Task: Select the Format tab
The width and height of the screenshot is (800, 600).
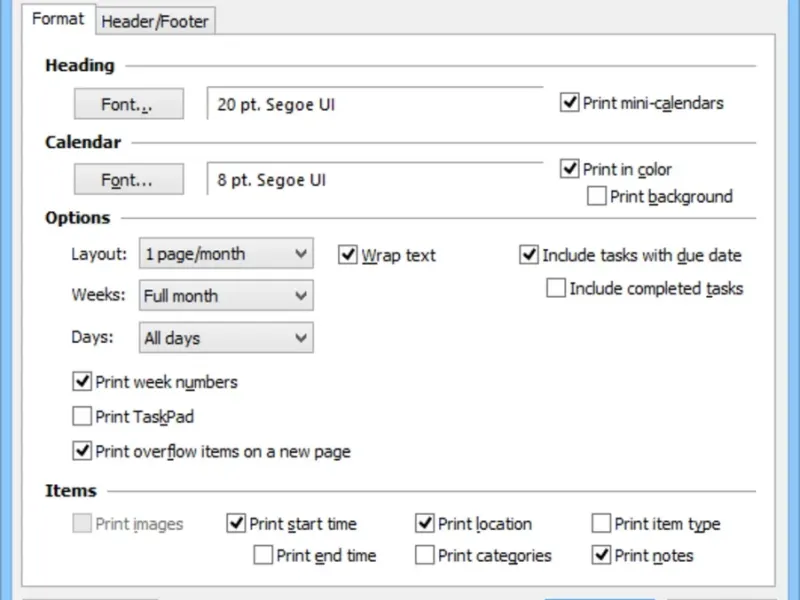Action: click(x=58, y=19)
